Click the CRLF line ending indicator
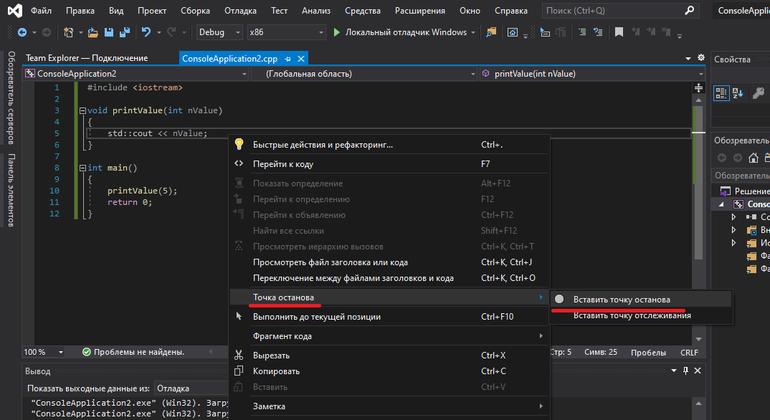 coord(688,352)
